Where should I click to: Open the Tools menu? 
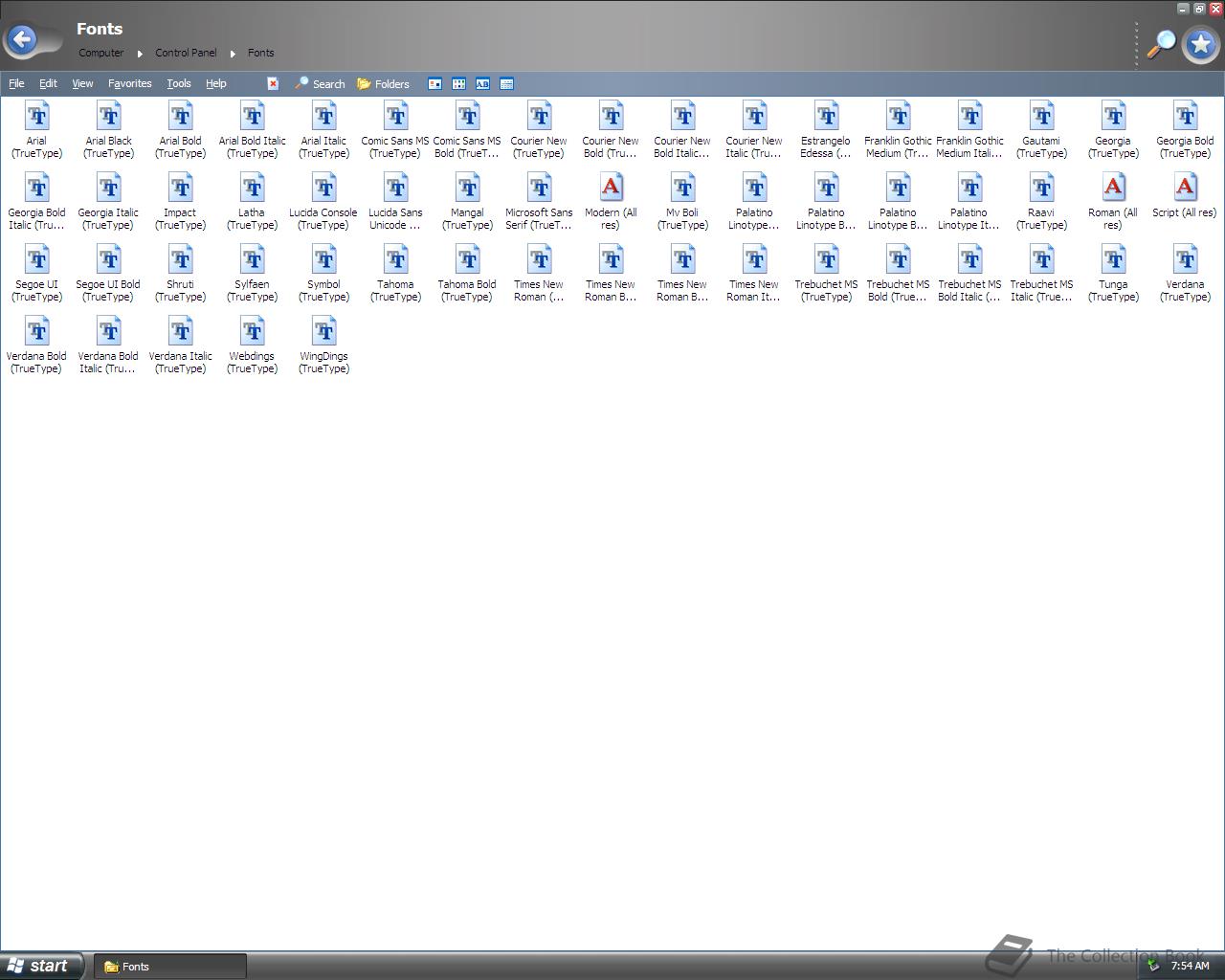(179, 83)
